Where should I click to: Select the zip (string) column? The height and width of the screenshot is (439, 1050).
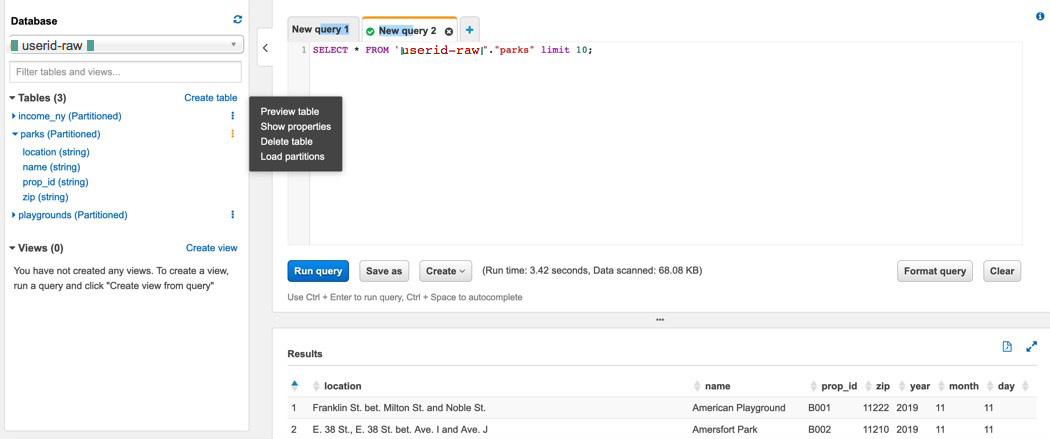[46, 197]
